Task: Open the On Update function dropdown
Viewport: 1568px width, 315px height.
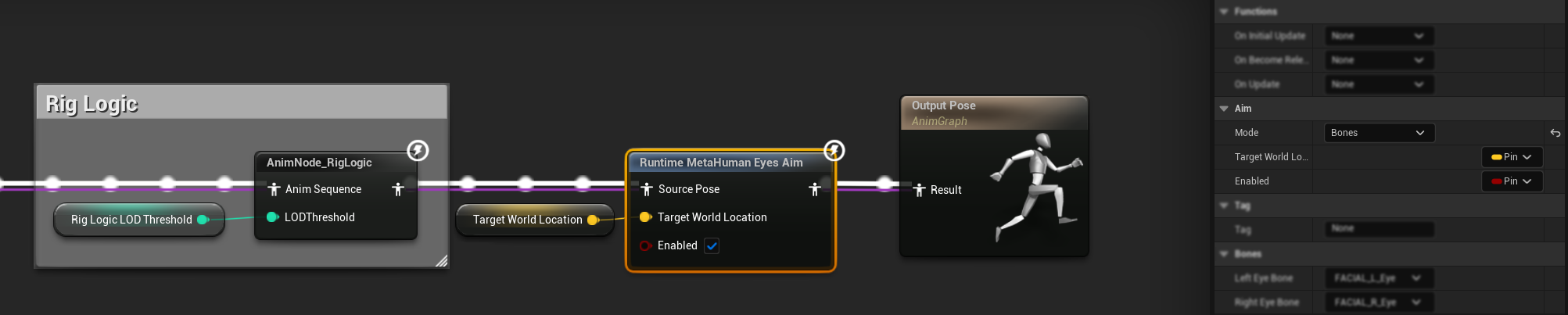Action: pos(1380,84)
